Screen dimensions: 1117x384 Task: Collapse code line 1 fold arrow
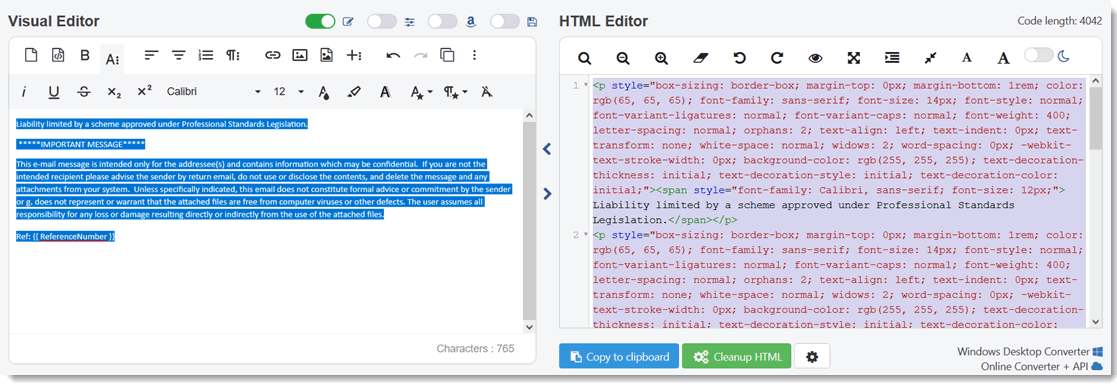585,85
